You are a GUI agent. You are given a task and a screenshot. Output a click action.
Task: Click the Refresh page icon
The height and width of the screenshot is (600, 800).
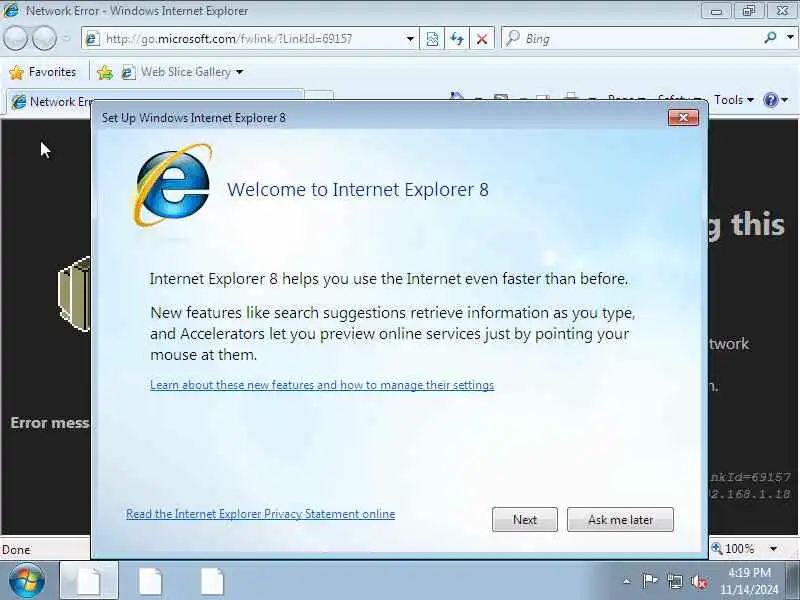click(457, 39)
